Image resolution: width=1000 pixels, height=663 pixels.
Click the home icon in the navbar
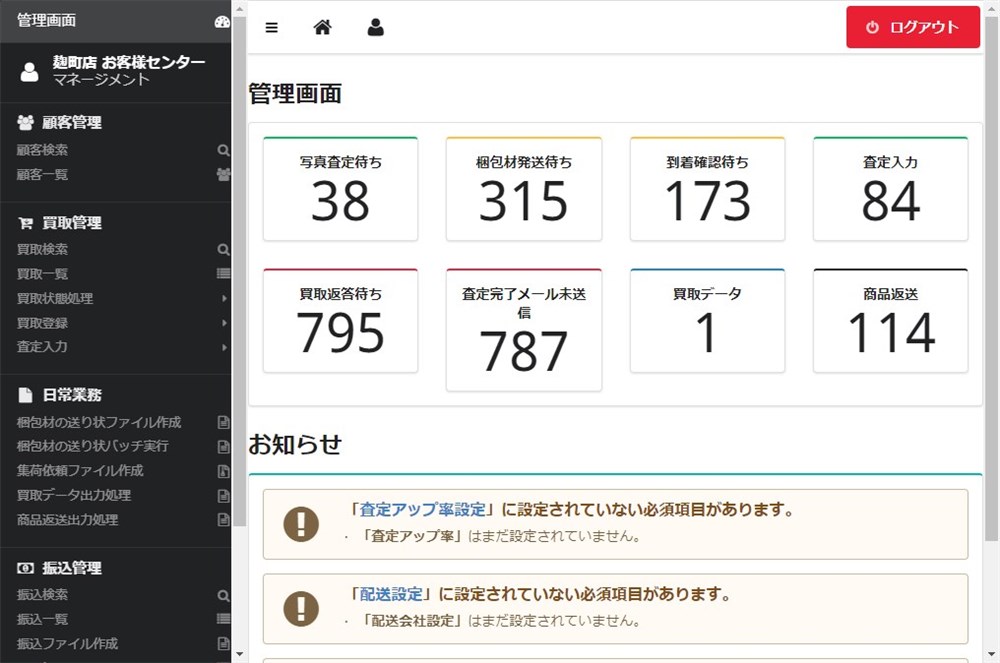coord(322,28)
